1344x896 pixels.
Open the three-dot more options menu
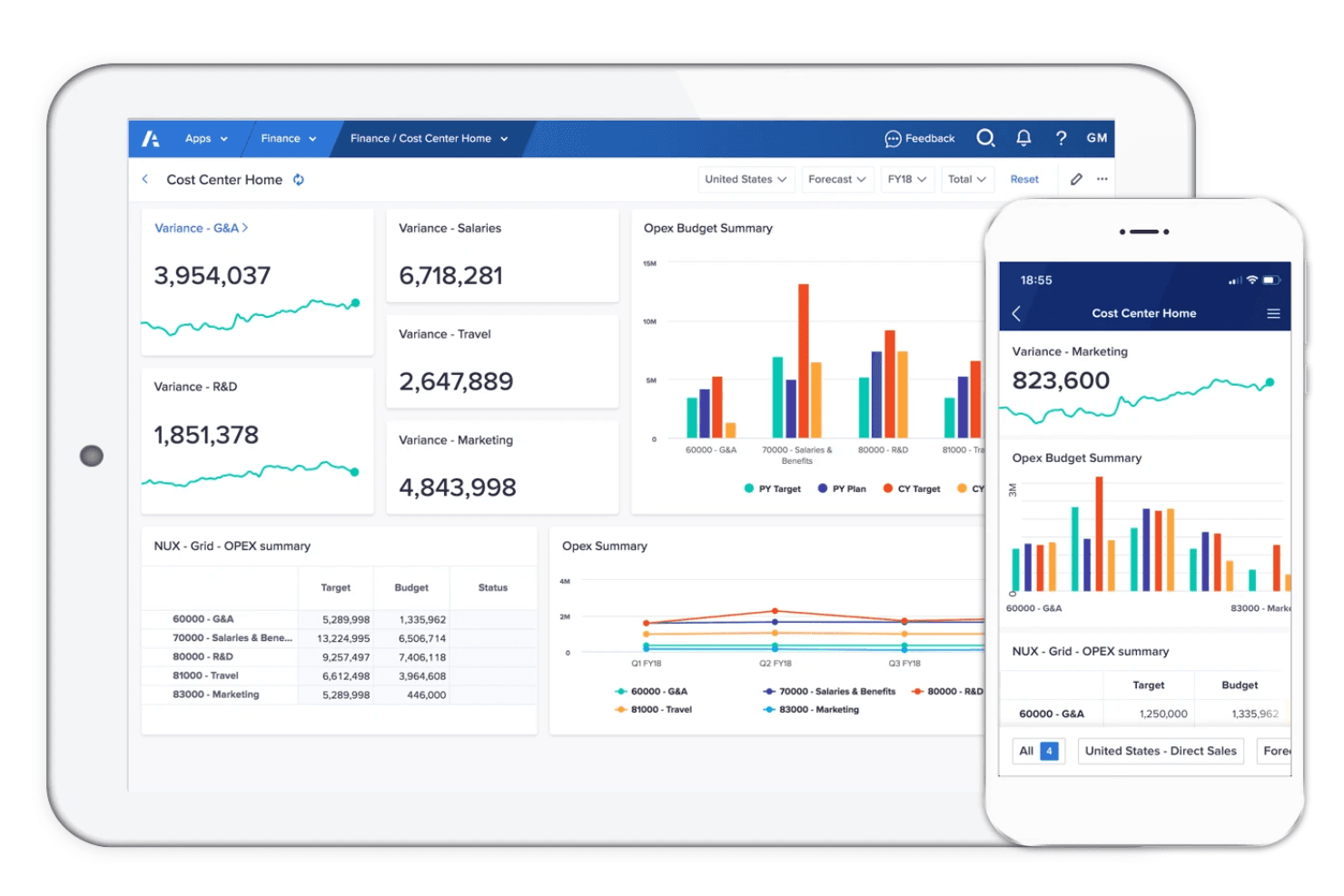(x=1102, y=179)
